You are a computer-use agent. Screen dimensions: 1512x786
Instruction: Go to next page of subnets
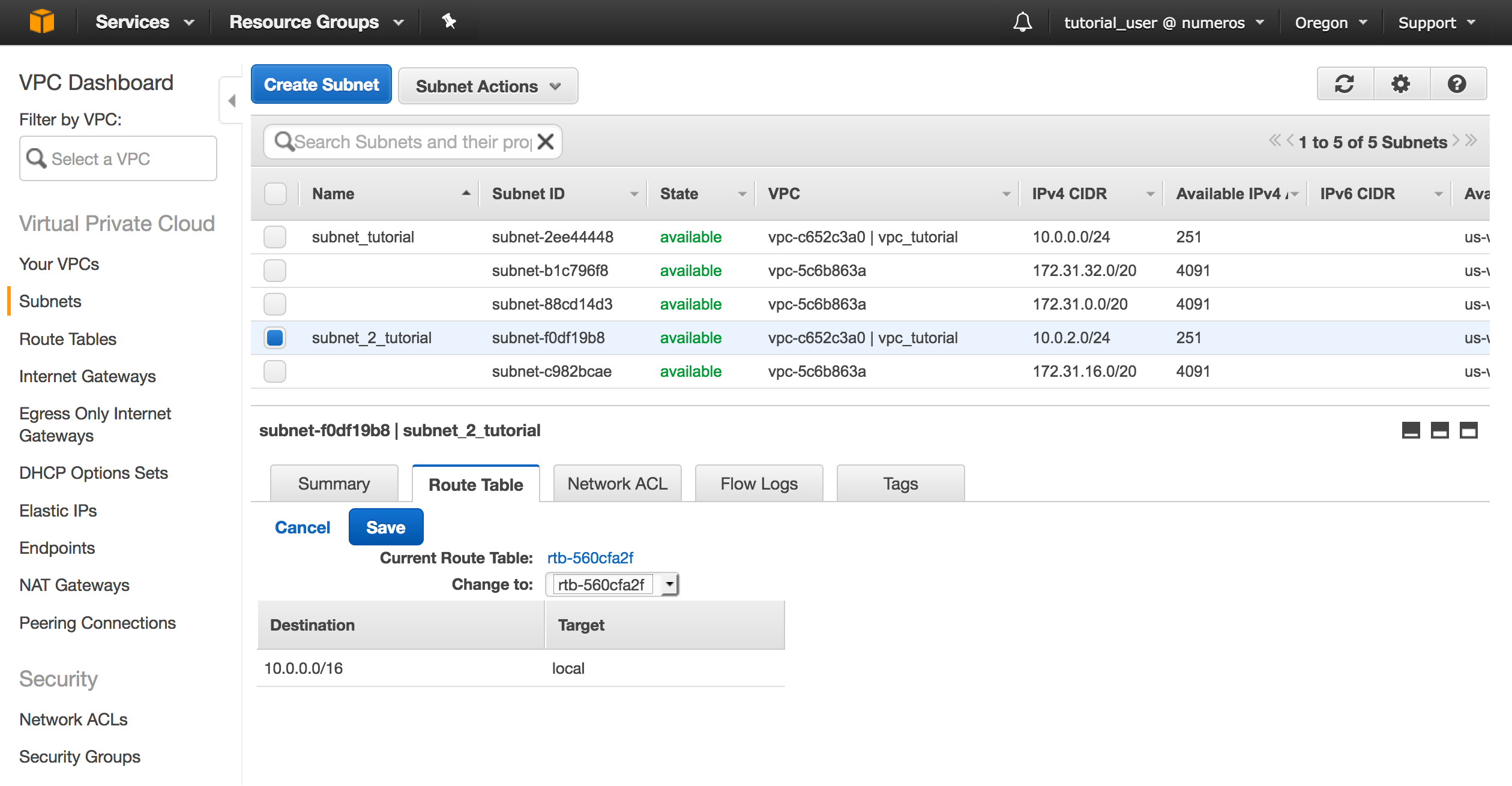1456,141
